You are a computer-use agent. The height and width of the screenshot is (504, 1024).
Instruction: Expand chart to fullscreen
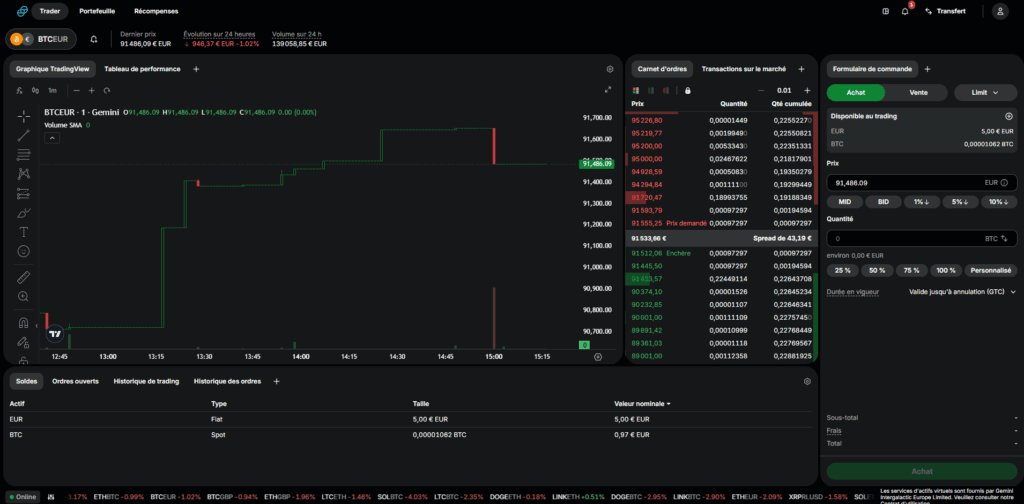coord(608,90)
